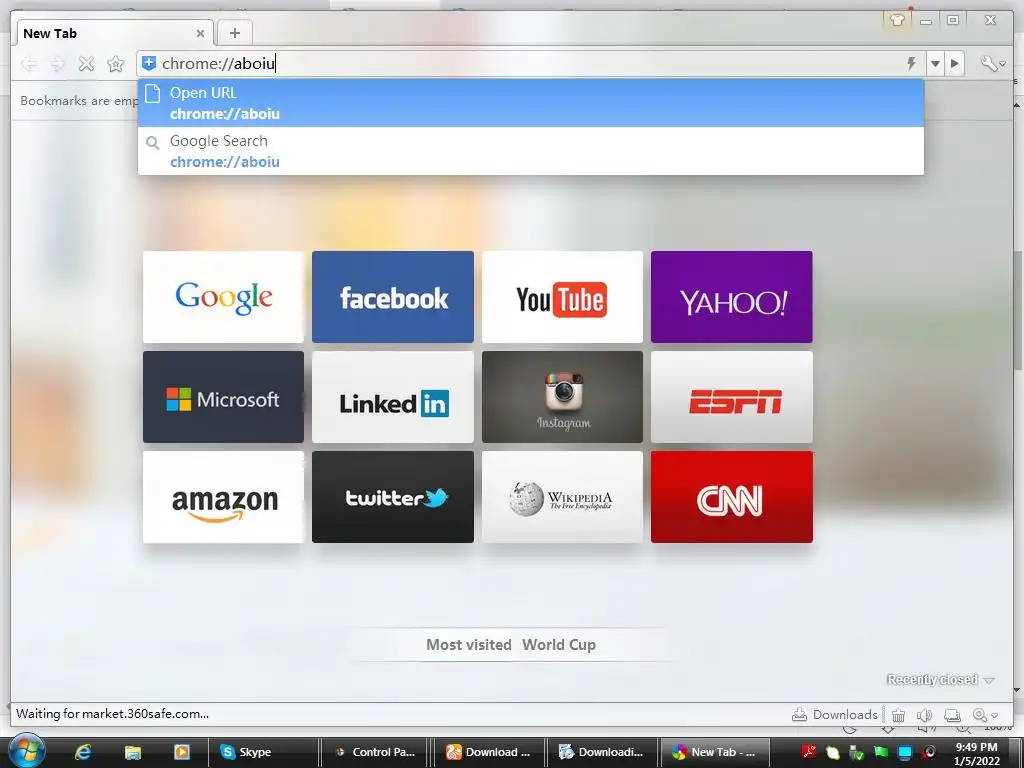Screen dimensions: 1024x768
Task: Open the Wikipedia thumbnail tile
Action: [x=562, y=497]
